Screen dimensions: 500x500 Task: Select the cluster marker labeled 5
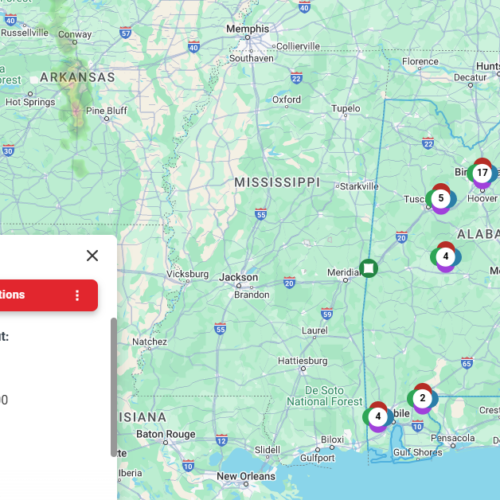[441, 199]
